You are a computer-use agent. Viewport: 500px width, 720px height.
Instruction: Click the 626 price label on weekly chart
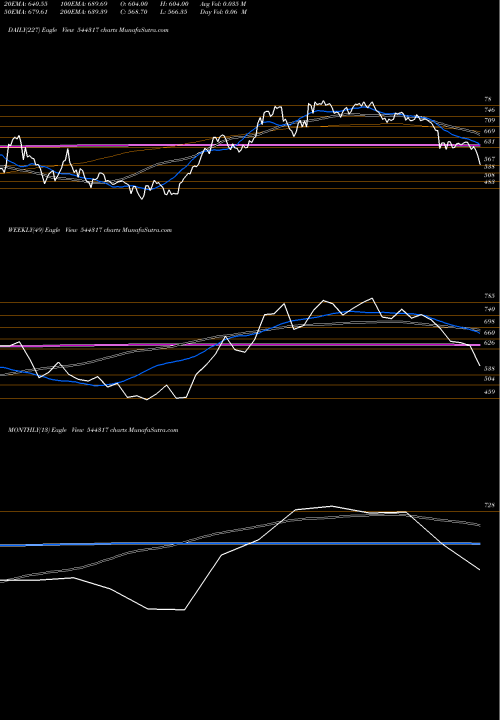tap(489, 343)
